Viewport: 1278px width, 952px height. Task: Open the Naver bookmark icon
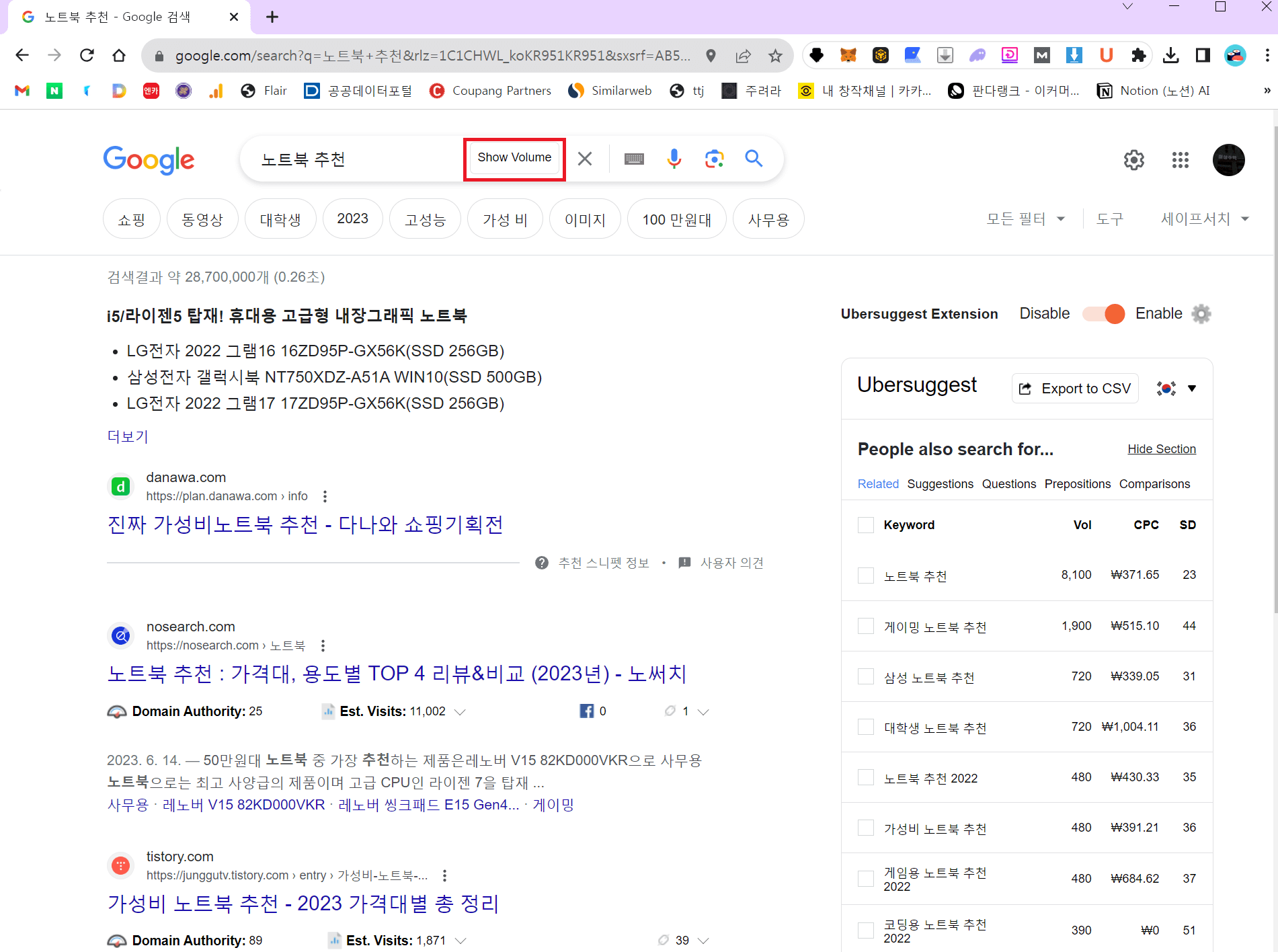click(54, 91)
